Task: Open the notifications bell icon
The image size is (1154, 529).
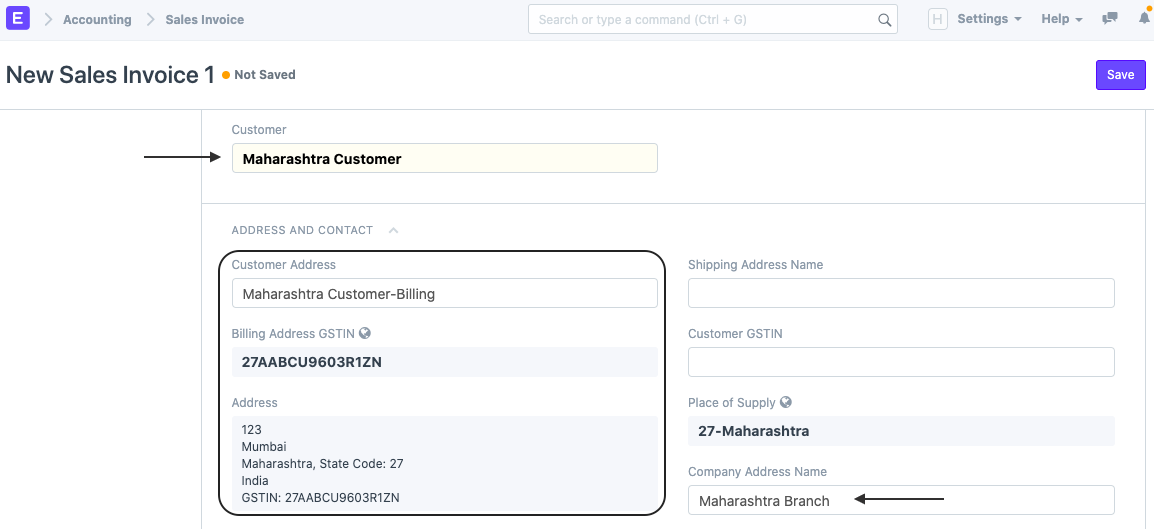Action: (x=1144, y=19)
